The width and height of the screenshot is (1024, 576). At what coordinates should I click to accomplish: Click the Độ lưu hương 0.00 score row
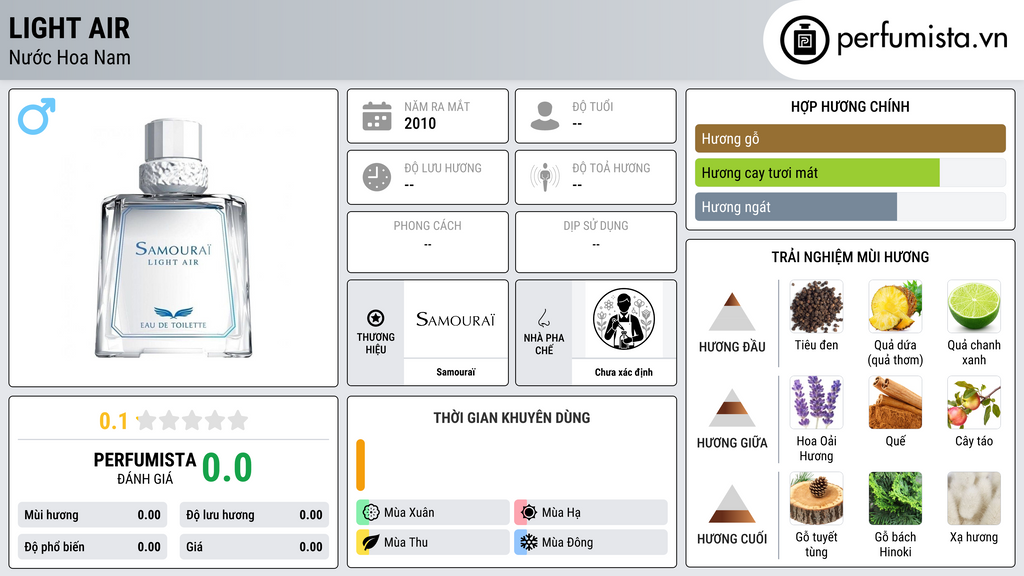click(x=254, y=515)
